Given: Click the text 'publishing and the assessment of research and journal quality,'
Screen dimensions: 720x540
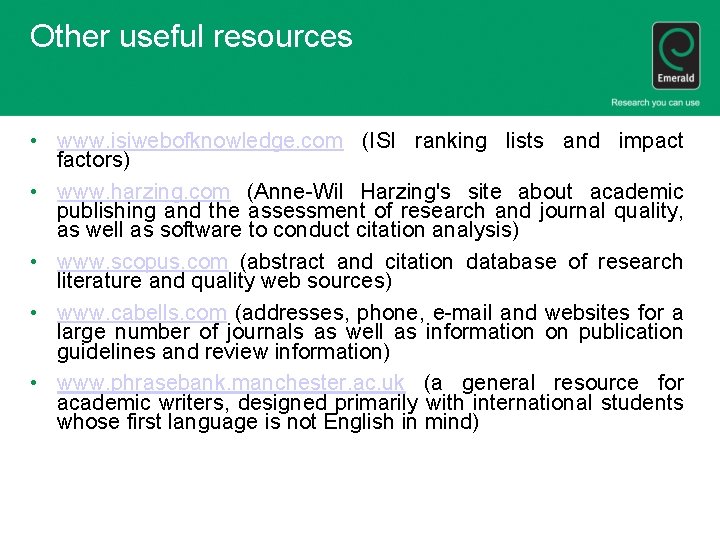Looking at the screenshot, I should (x=370, y=211).
